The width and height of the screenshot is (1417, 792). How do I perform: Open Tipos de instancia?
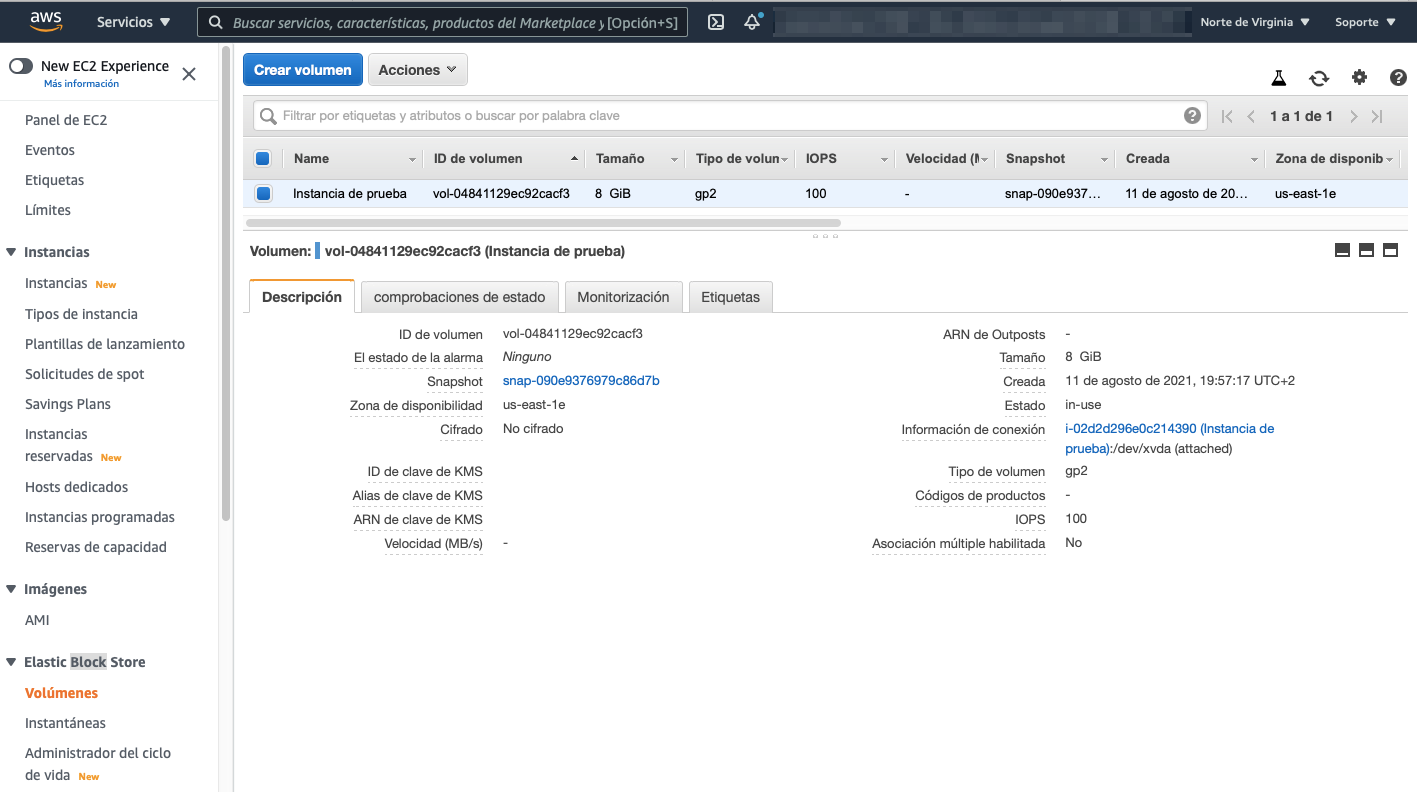81,314
